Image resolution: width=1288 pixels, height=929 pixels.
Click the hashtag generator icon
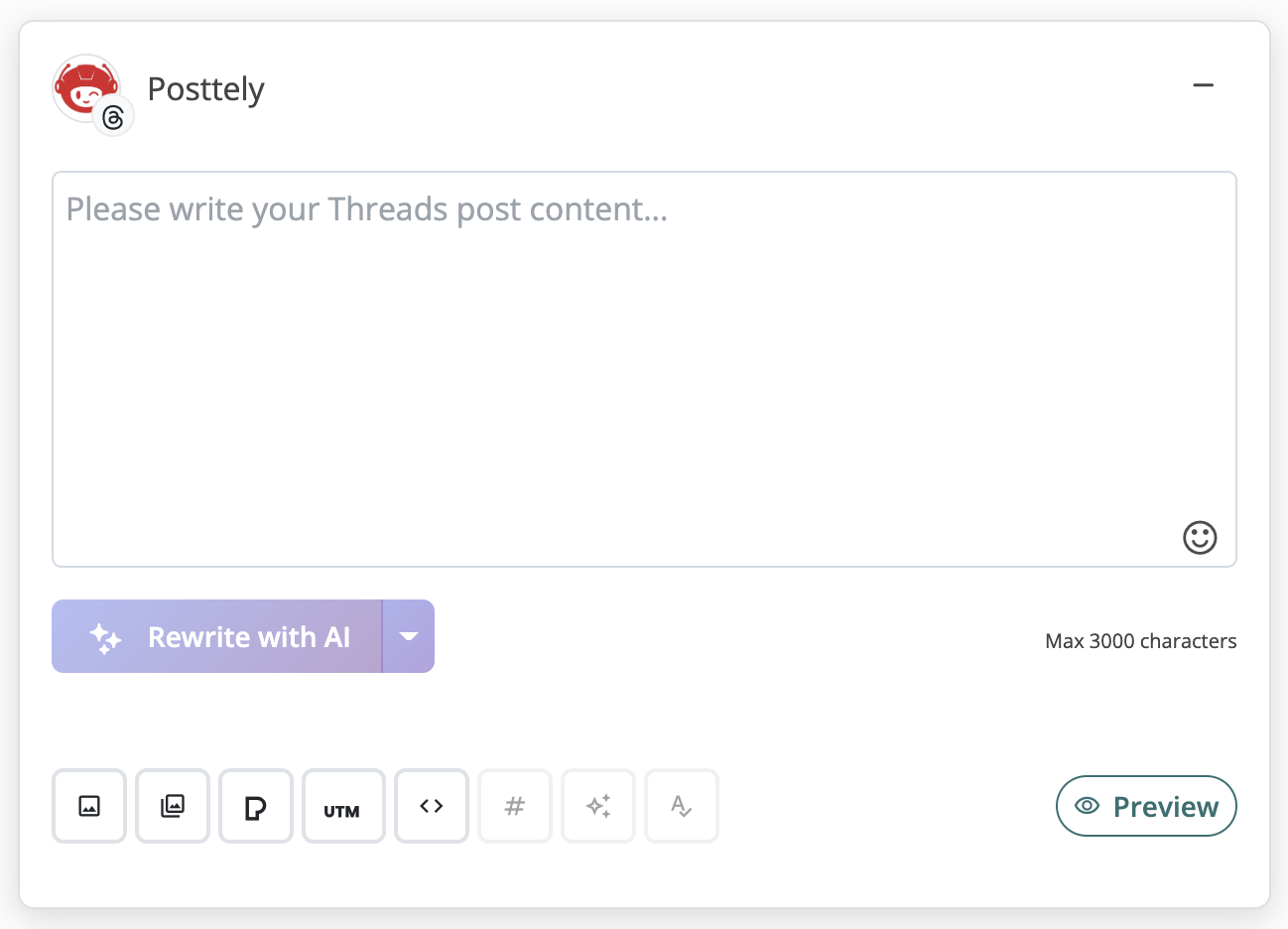(x=515, y=806)
